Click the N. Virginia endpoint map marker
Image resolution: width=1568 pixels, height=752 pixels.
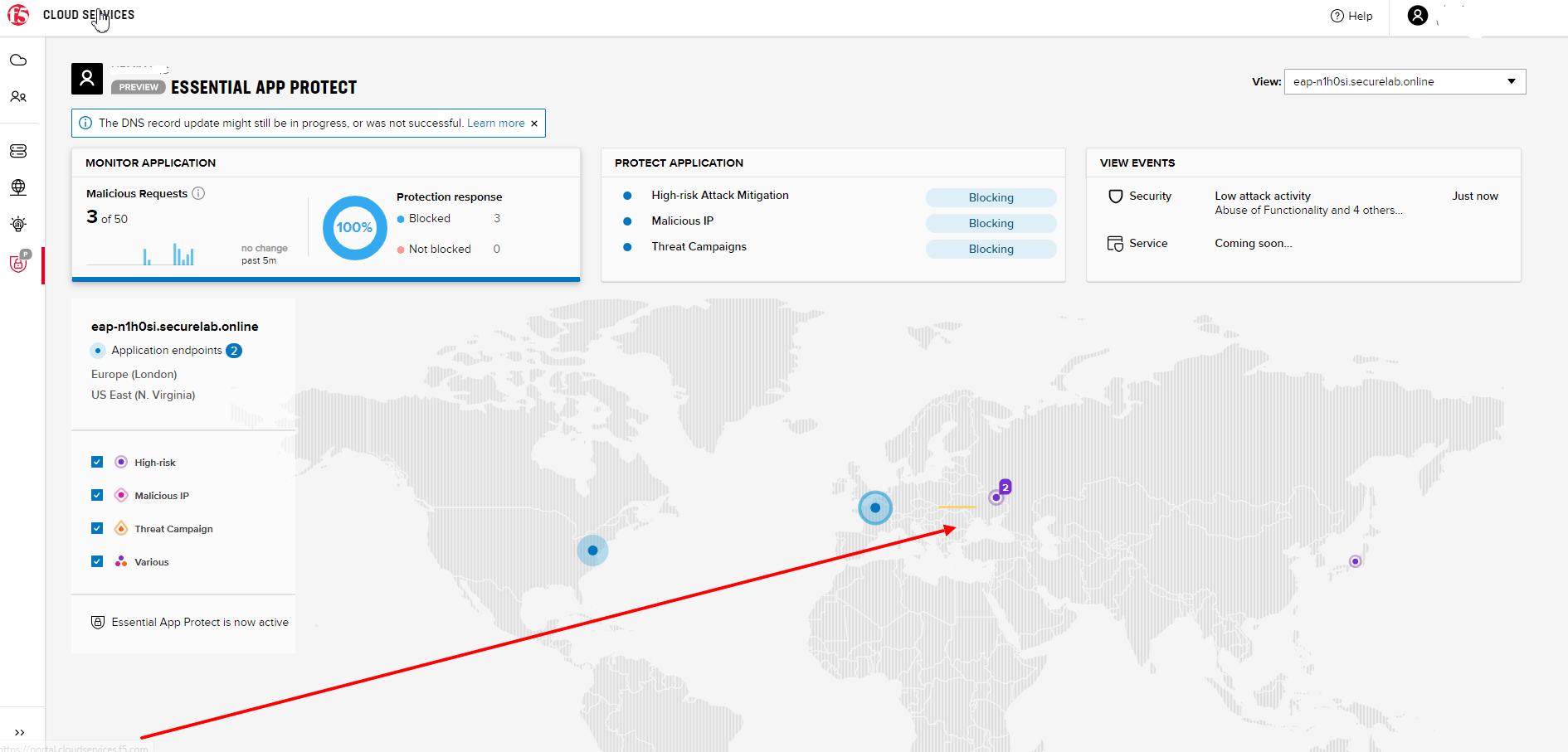(592, 550)
